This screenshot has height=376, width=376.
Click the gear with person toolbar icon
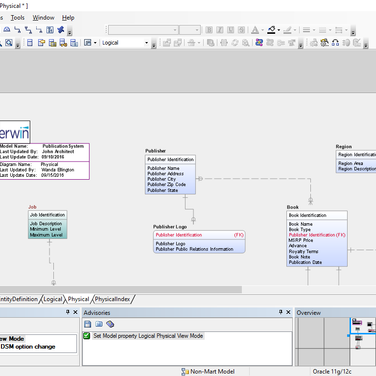[x=324, y=43]
